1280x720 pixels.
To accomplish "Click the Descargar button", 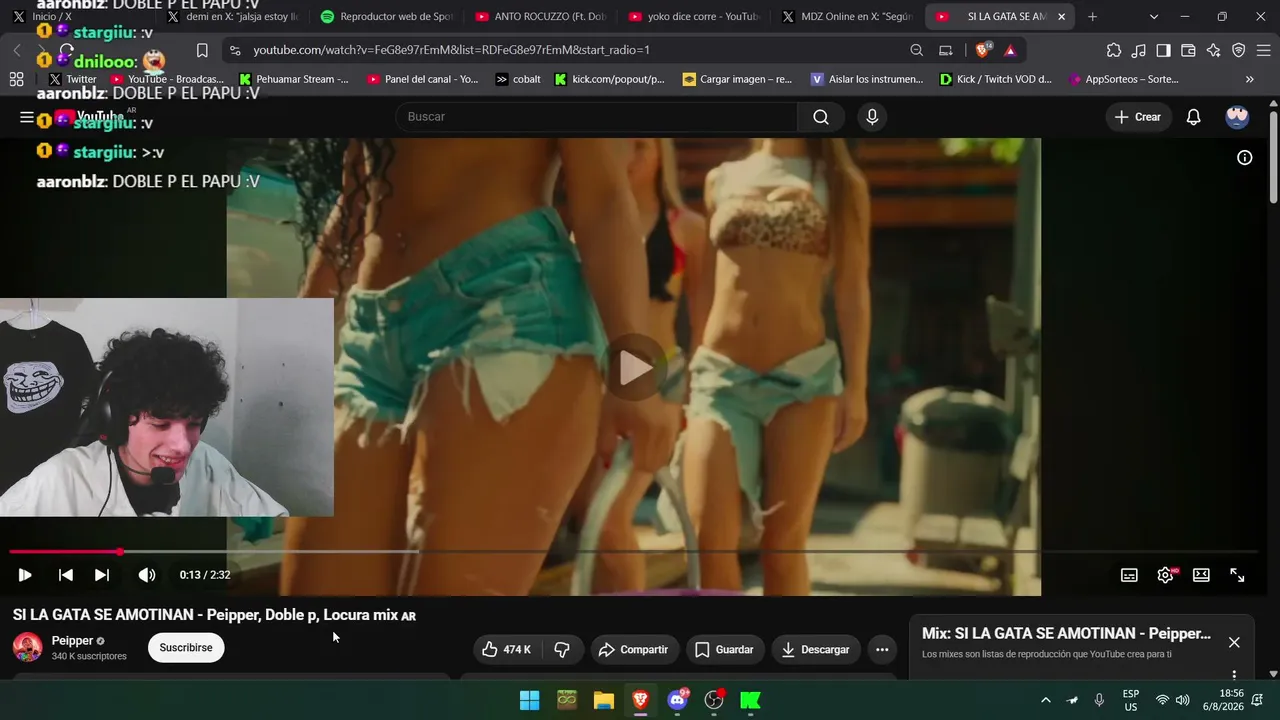I will coord(815,650).
